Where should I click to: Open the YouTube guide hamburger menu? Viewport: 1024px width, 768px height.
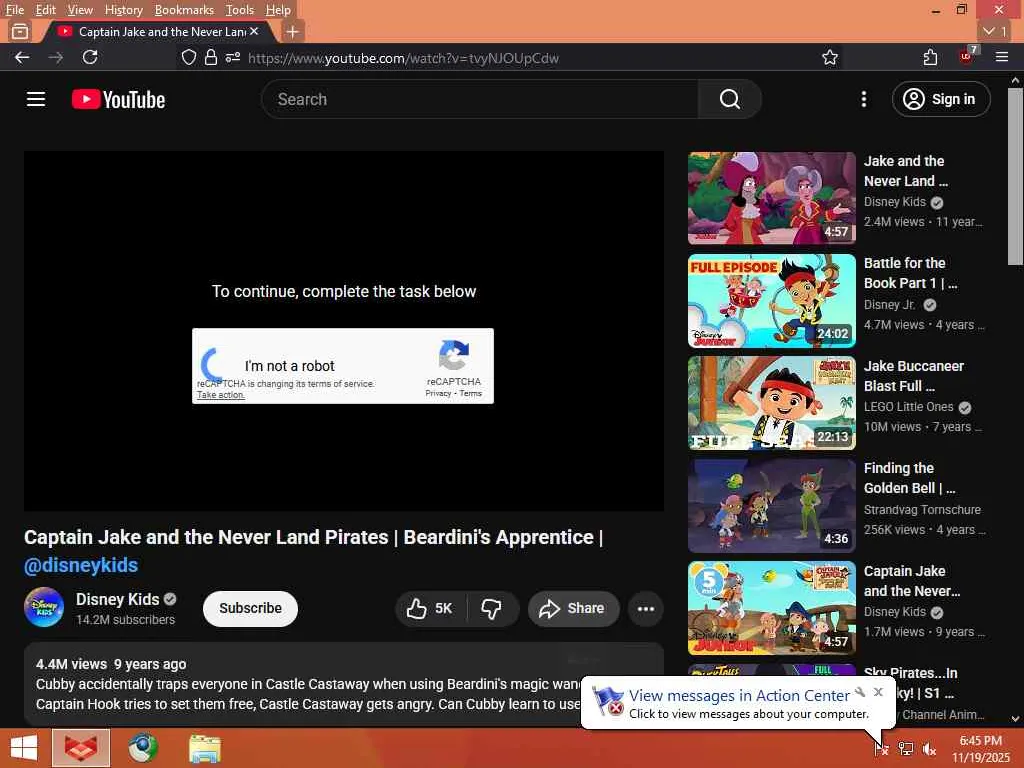coord(36,99)
